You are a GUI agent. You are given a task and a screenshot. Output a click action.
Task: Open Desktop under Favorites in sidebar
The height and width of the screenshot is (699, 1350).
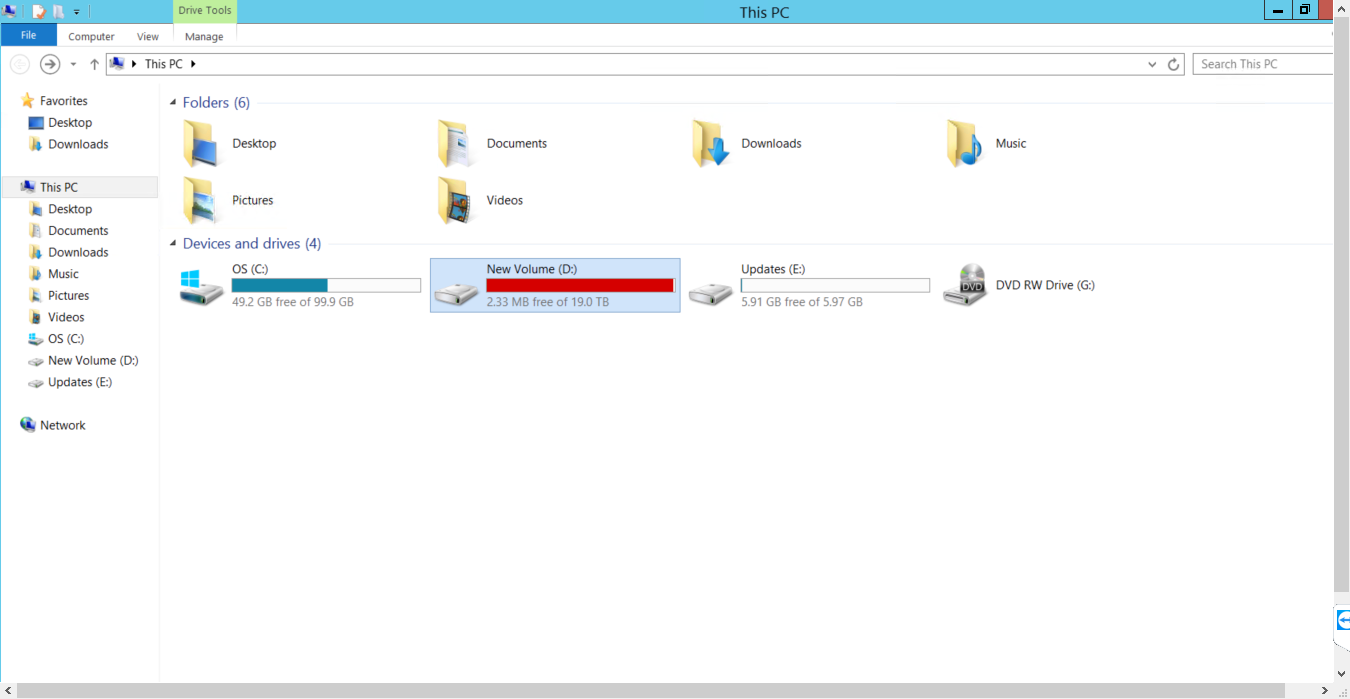70,123
